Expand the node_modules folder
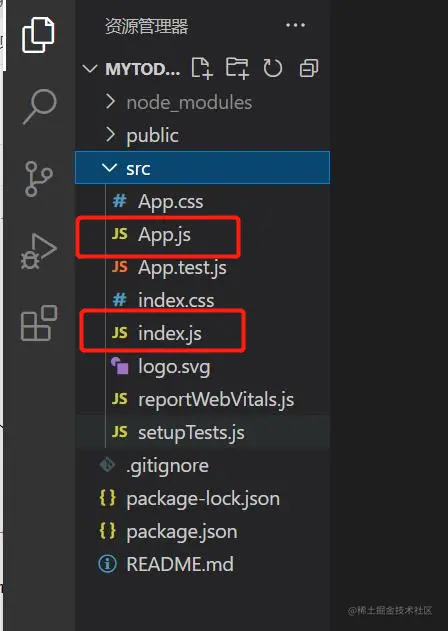This screenshot has width=448, height=631. pos(202,102)
